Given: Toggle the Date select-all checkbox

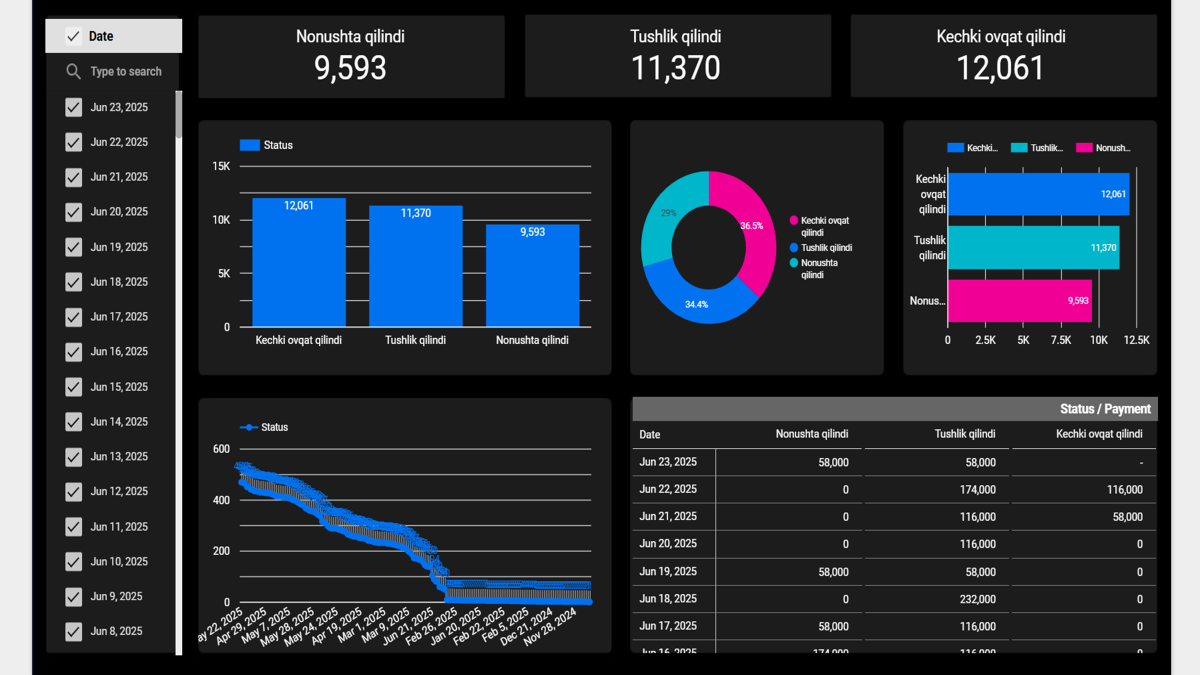Looking at the screenshot, I should coord(73,36).
